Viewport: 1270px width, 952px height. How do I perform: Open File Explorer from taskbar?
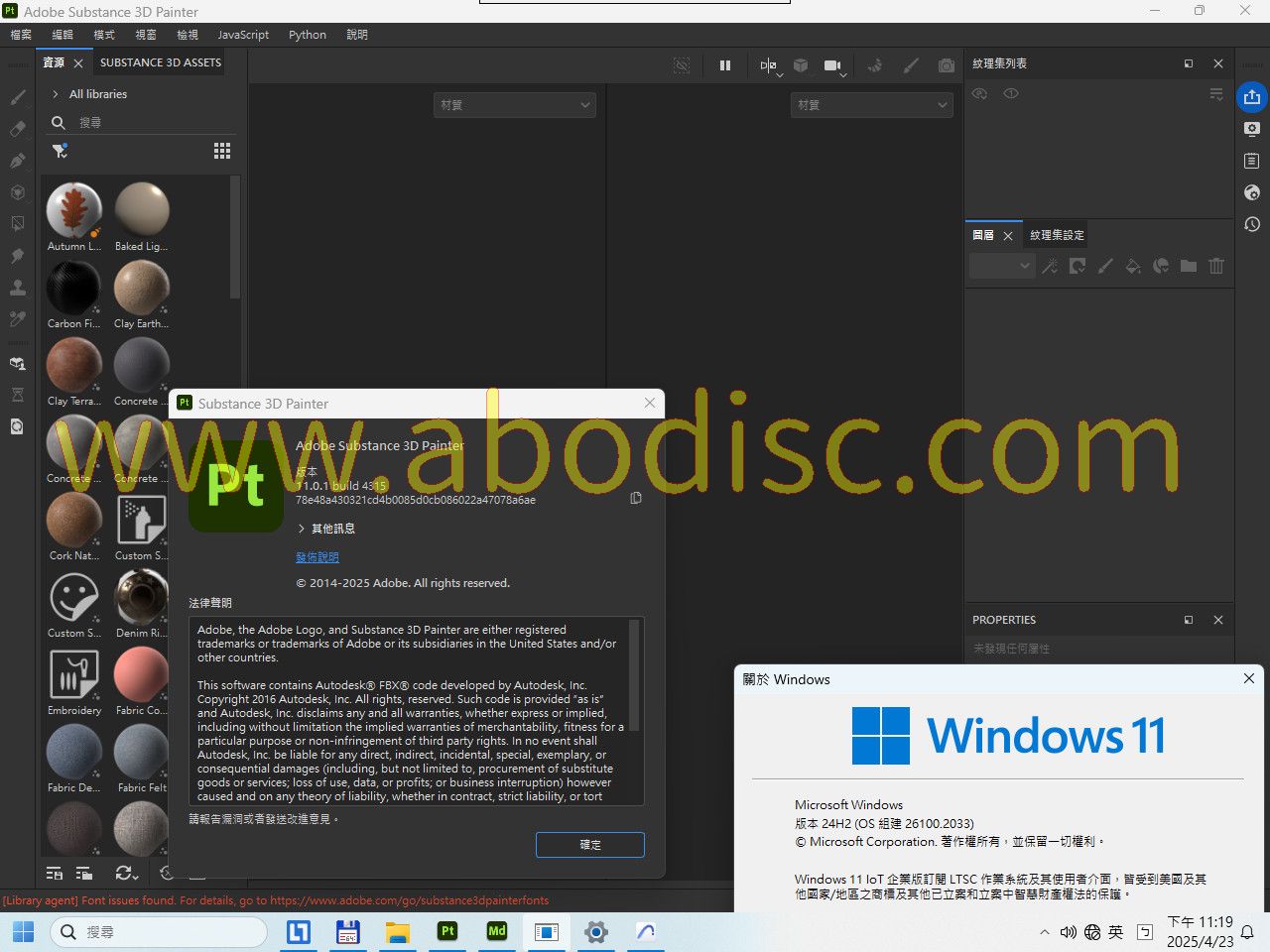(398, 931)
